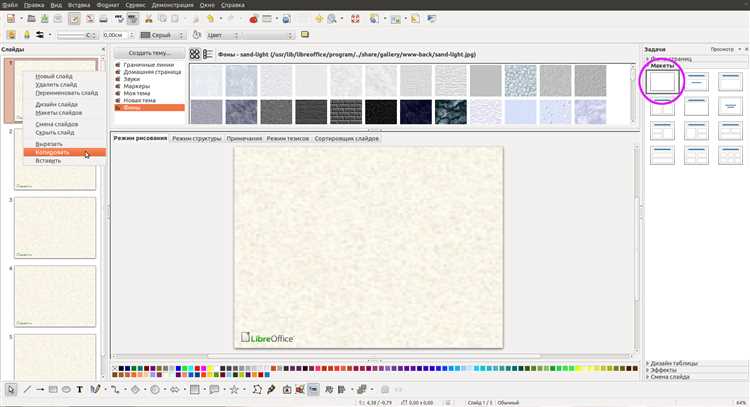Open the area fill type dropdown 'Цвет'
The width and height of the screenshot is (750, 407).
pyautogui.click(x=223, y=35)
